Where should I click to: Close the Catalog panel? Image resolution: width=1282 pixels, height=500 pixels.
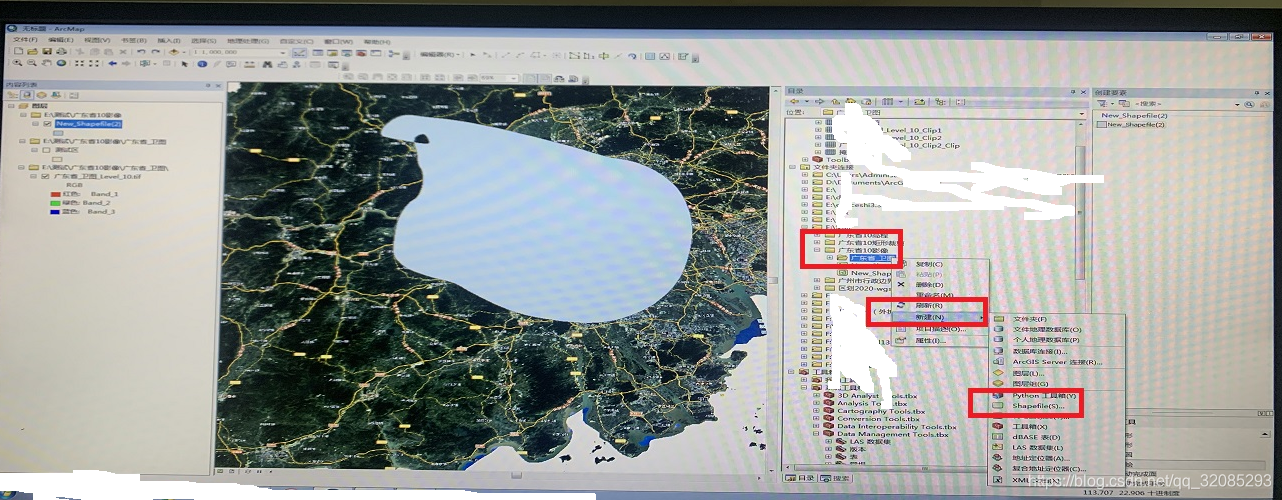click(x=1083, y=92)
